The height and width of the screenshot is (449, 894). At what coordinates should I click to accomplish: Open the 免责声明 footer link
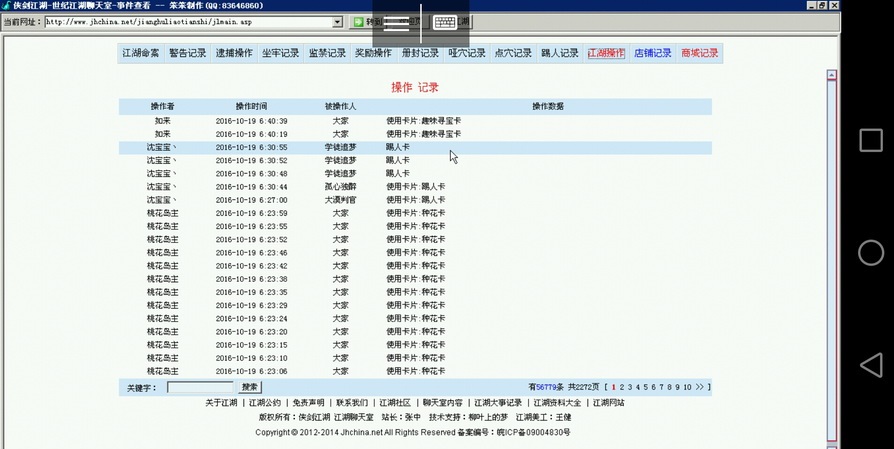point(308,402)
